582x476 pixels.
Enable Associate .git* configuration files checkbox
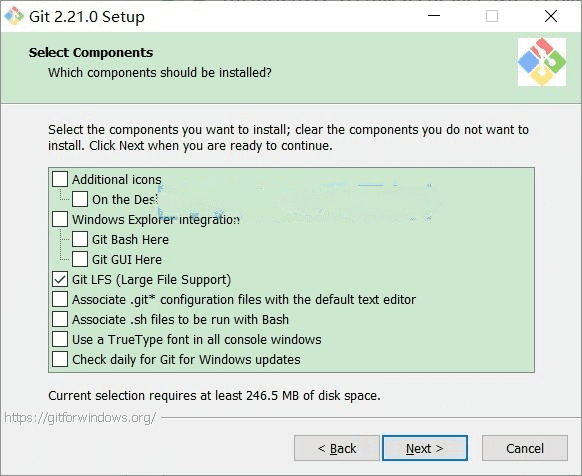click(x=60, y=299)
